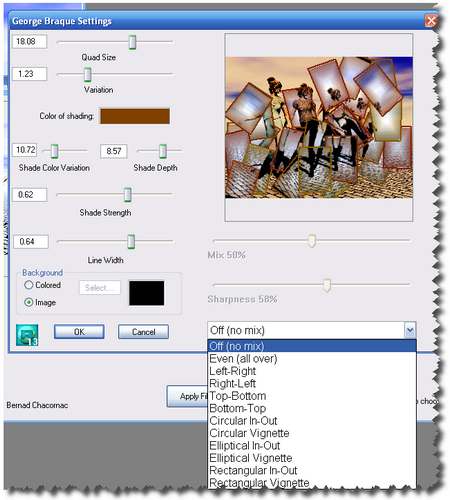Select Circular Vignette option

249,433
